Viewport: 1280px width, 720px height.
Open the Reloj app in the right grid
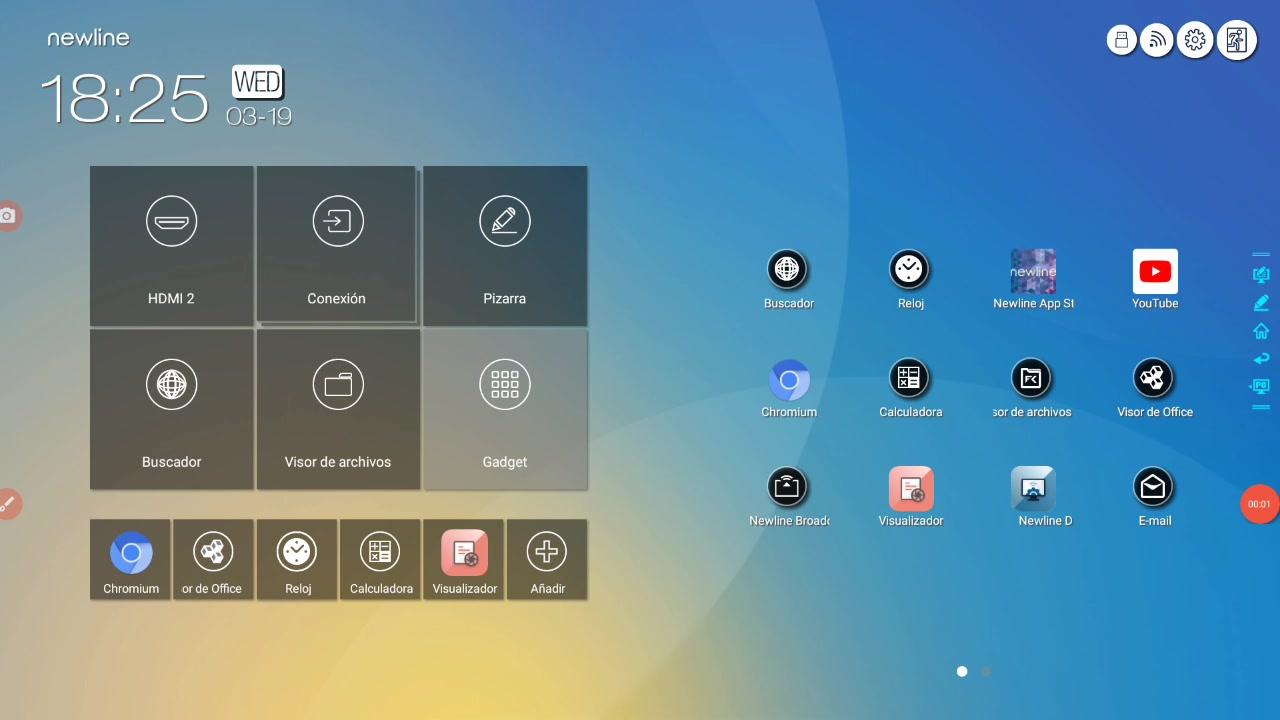click(910, 279)
